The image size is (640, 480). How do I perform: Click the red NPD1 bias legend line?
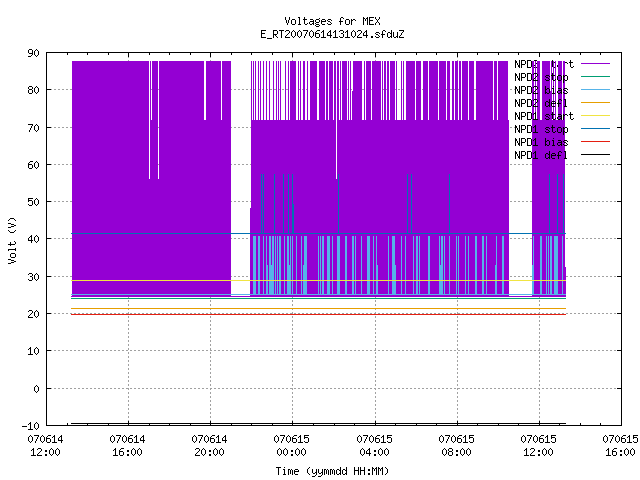[x=595, y=142]
